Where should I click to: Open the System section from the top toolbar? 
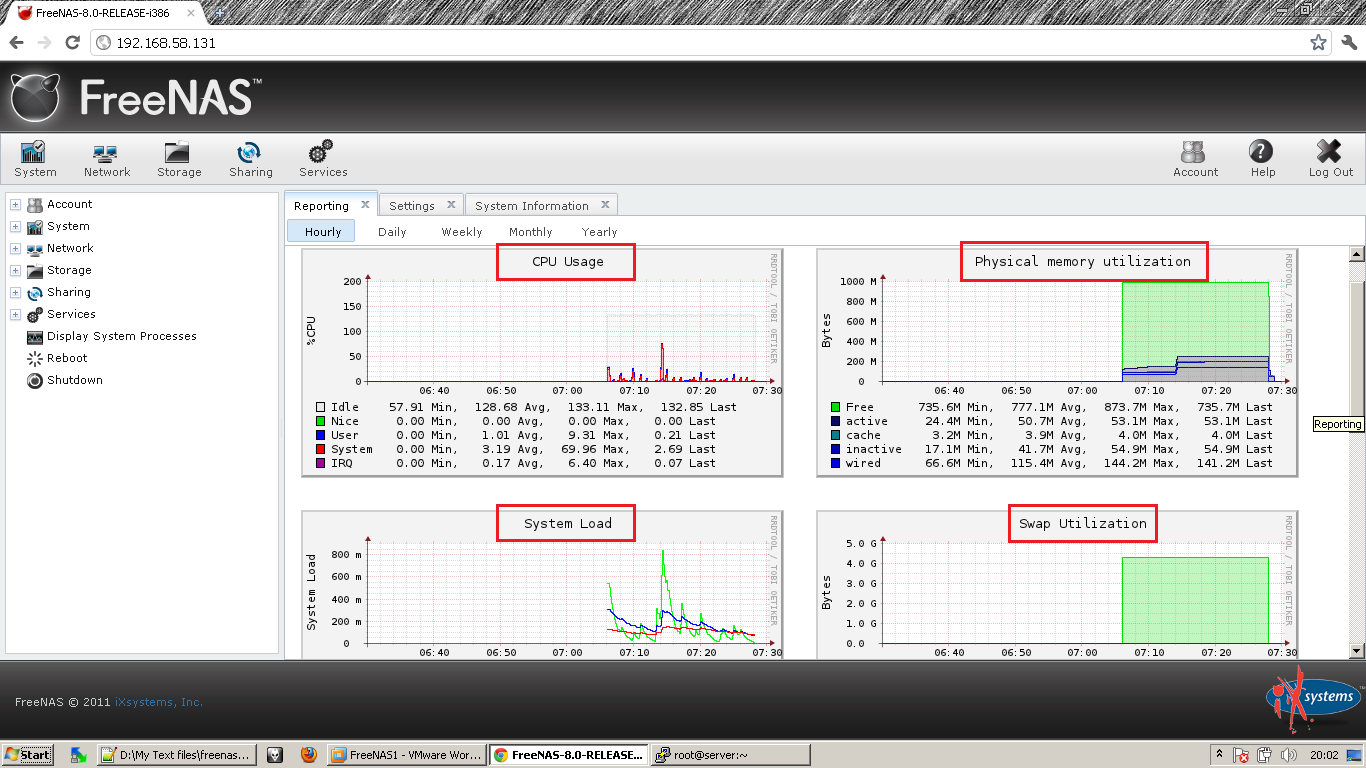tap(34, 159)
